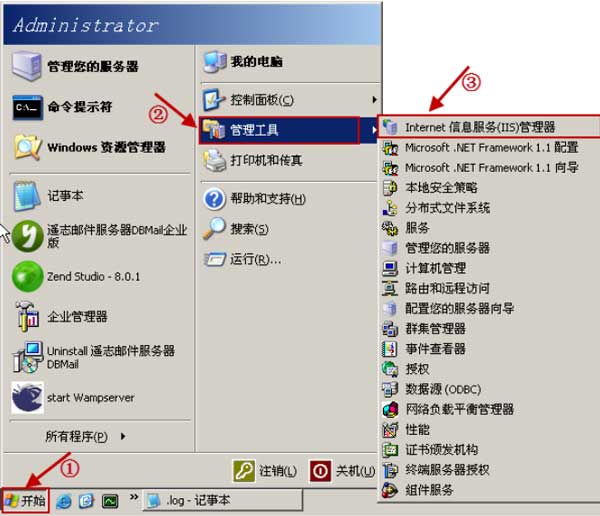Click Internet Explorer icon in quick launch

pyautogui.click(x=64, y=501)
